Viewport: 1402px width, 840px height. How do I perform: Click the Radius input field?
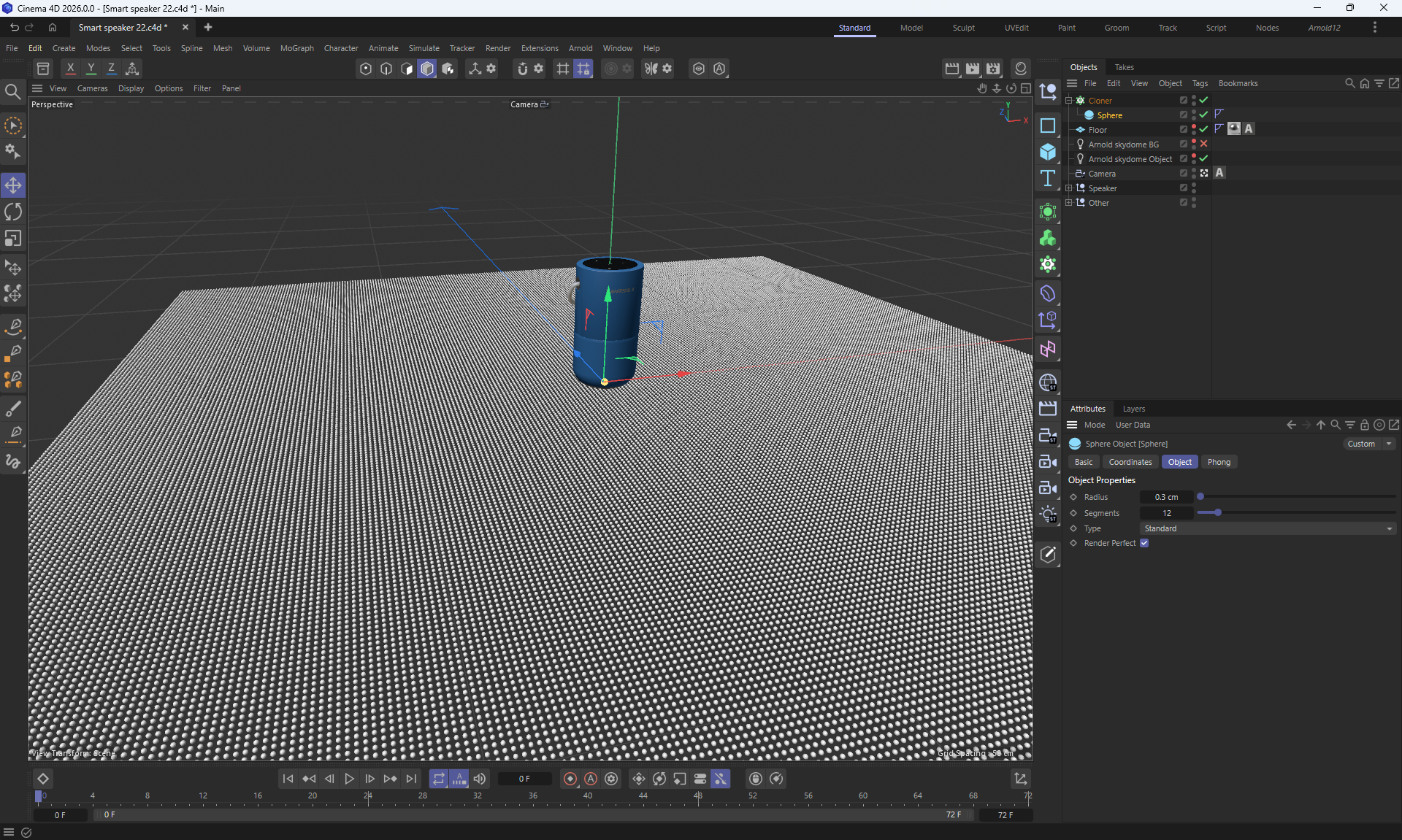point(1166,498)
